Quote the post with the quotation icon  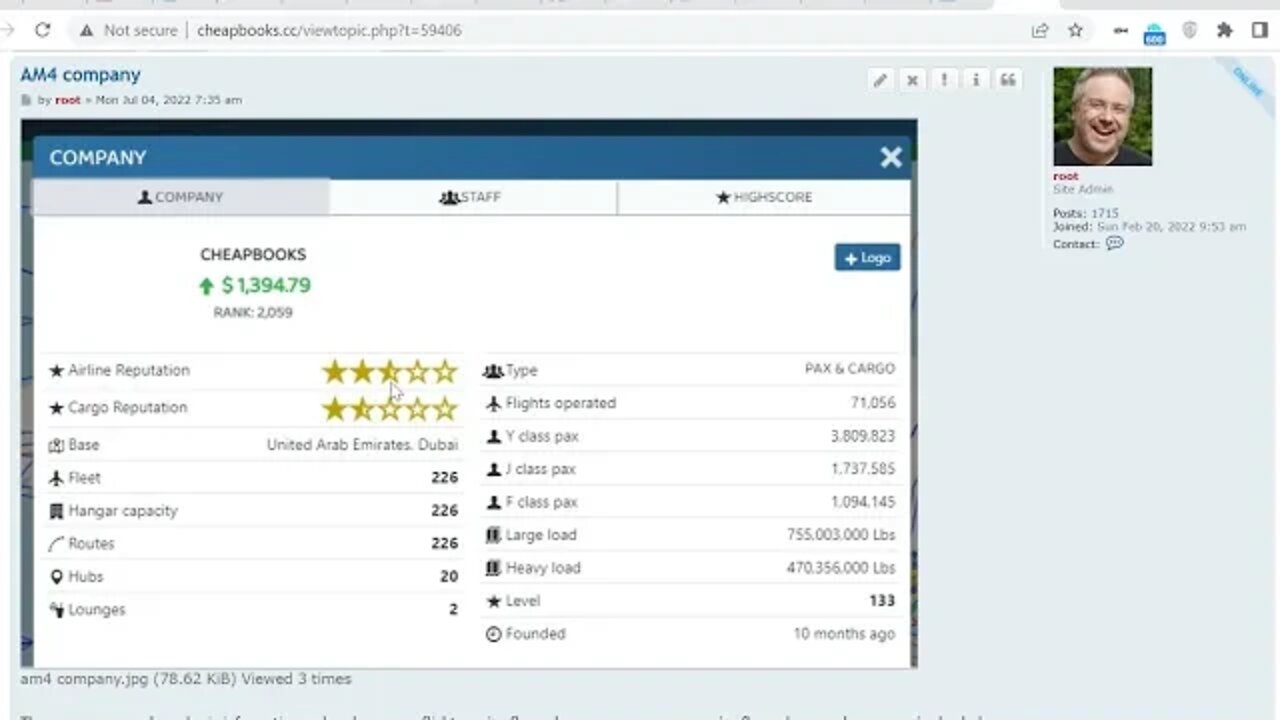tap(1008, 80)
